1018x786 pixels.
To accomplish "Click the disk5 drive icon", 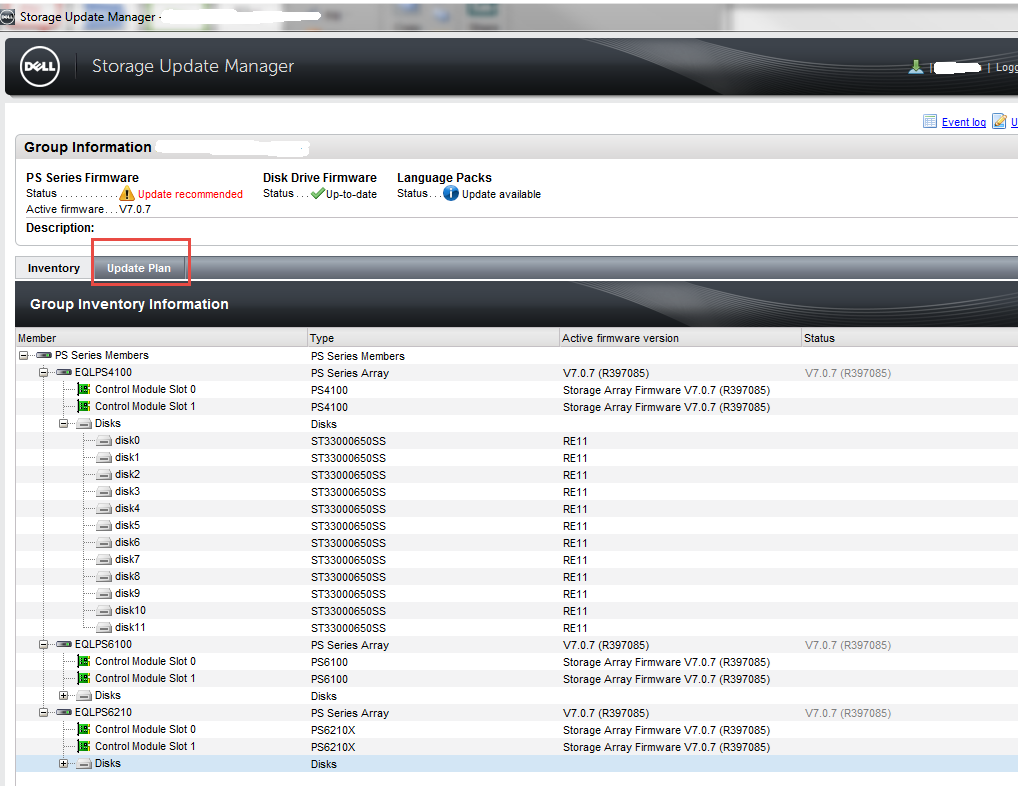I will click(x=104, y=526).
